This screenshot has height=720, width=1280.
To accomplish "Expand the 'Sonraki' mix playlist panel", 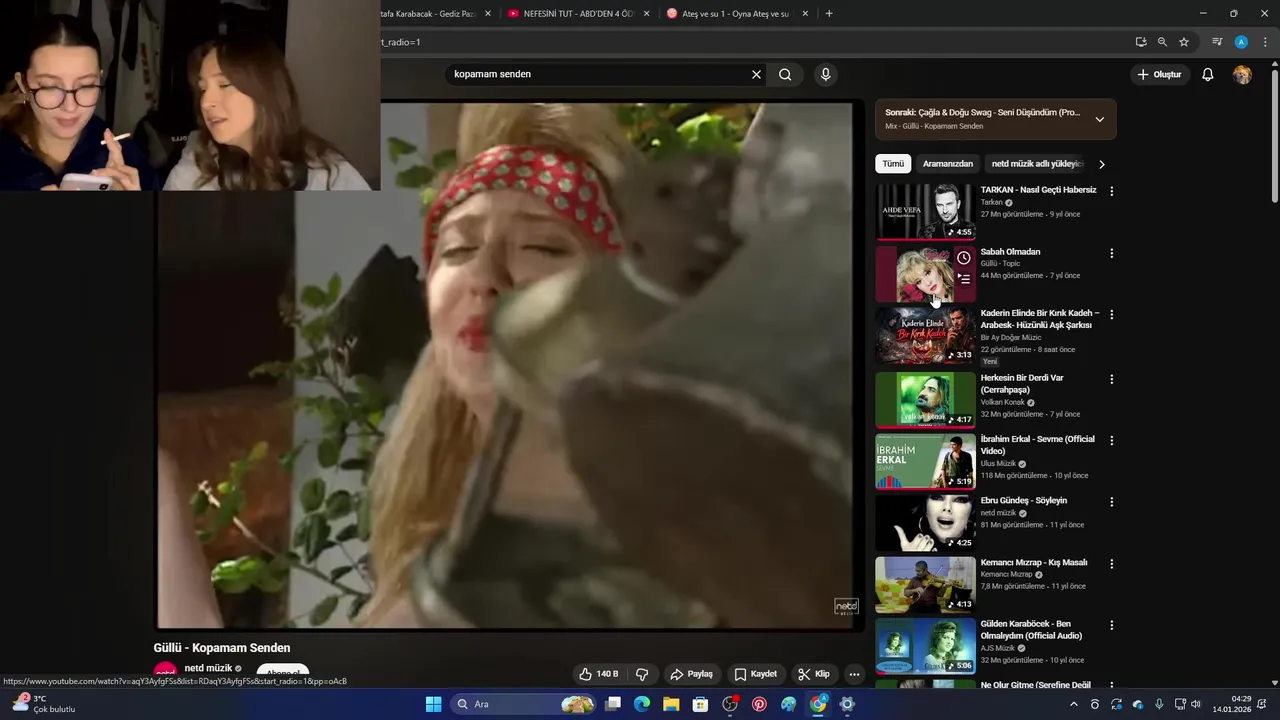I will [x=1100, y=119].
